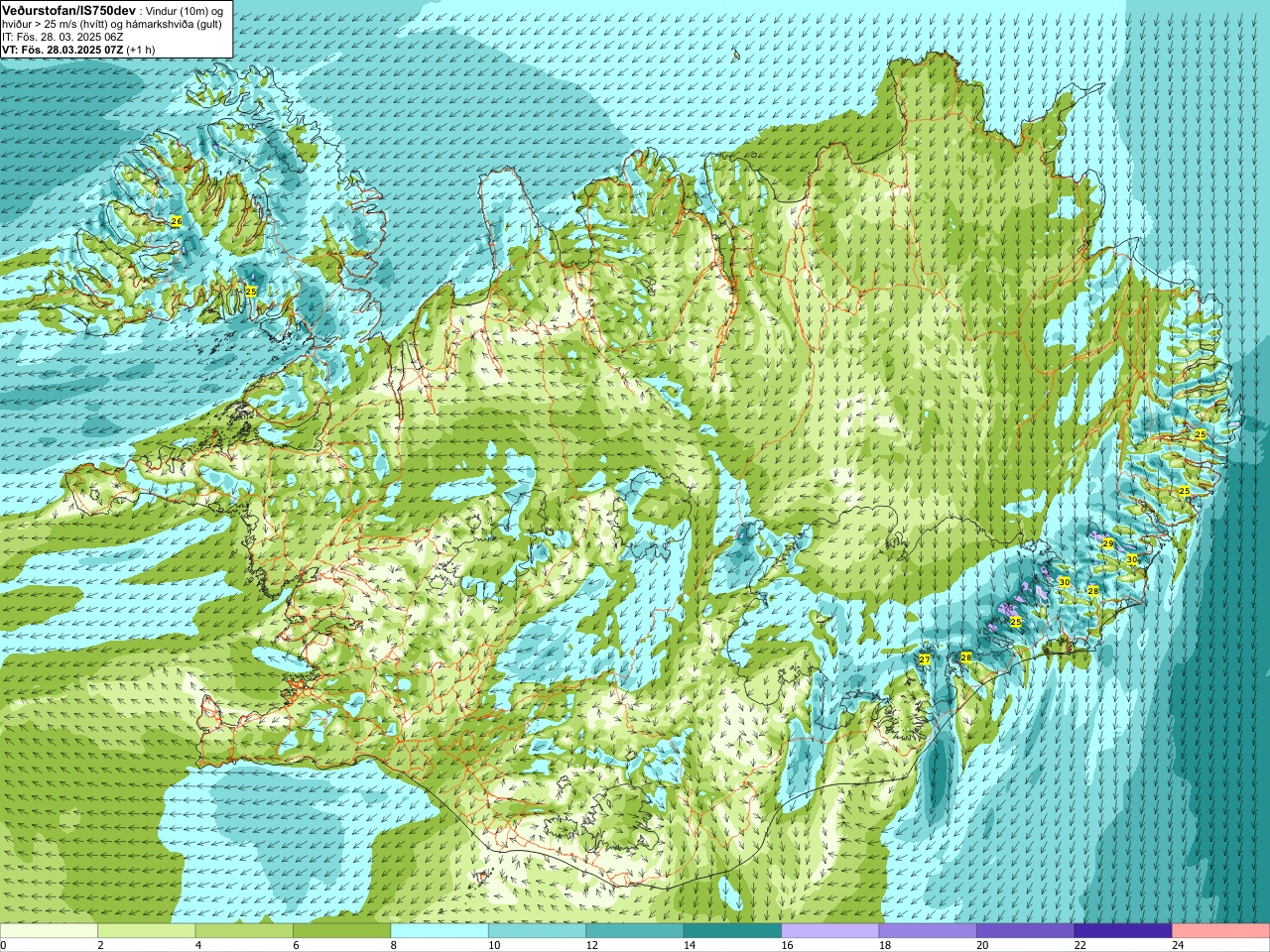This screenshot has width=1270, height=952.
Task: Click the legend tick label "18"
Action: [884, 945]
